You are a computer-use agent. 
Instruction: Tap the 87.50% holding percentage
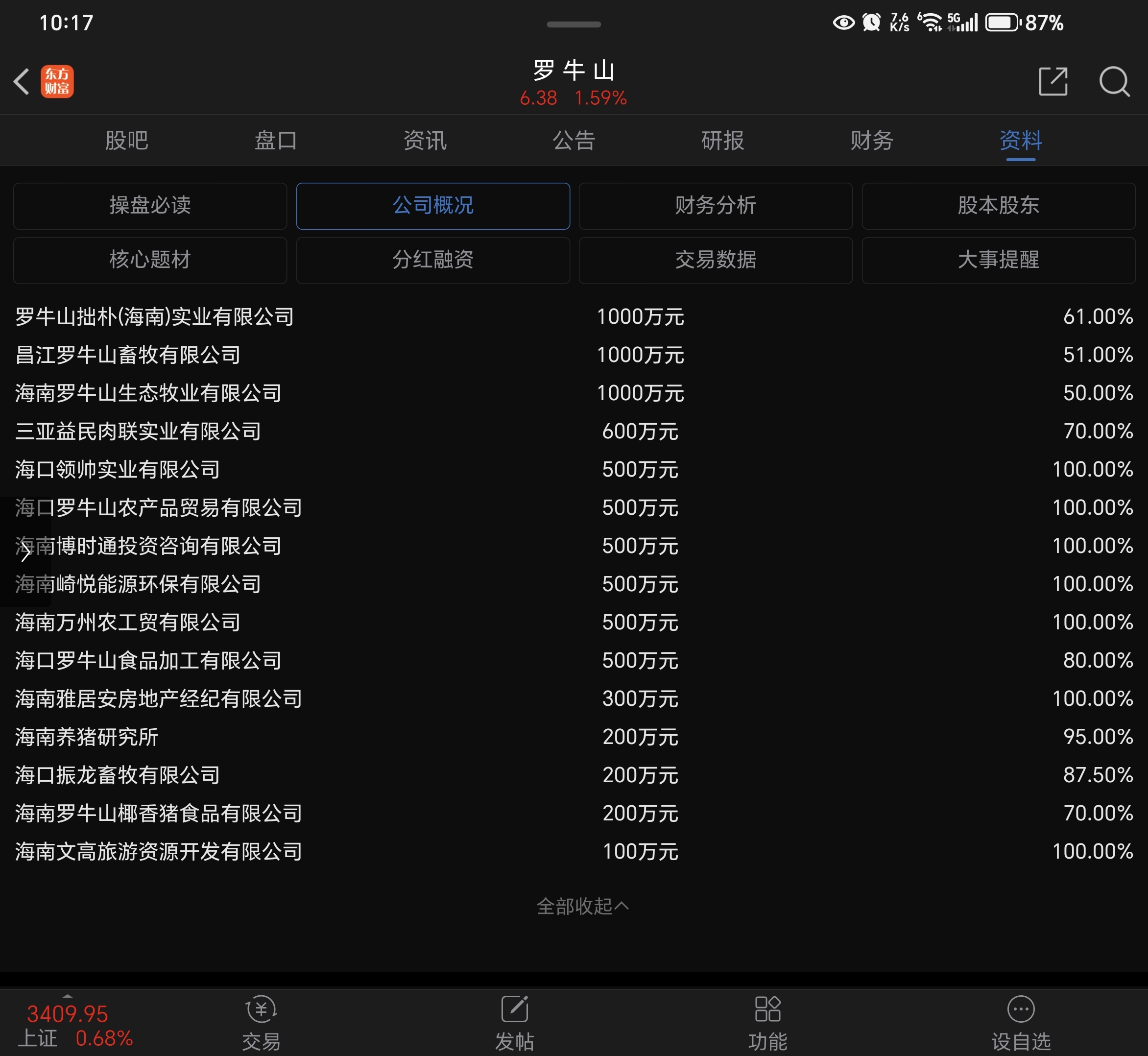point(1098,775)
